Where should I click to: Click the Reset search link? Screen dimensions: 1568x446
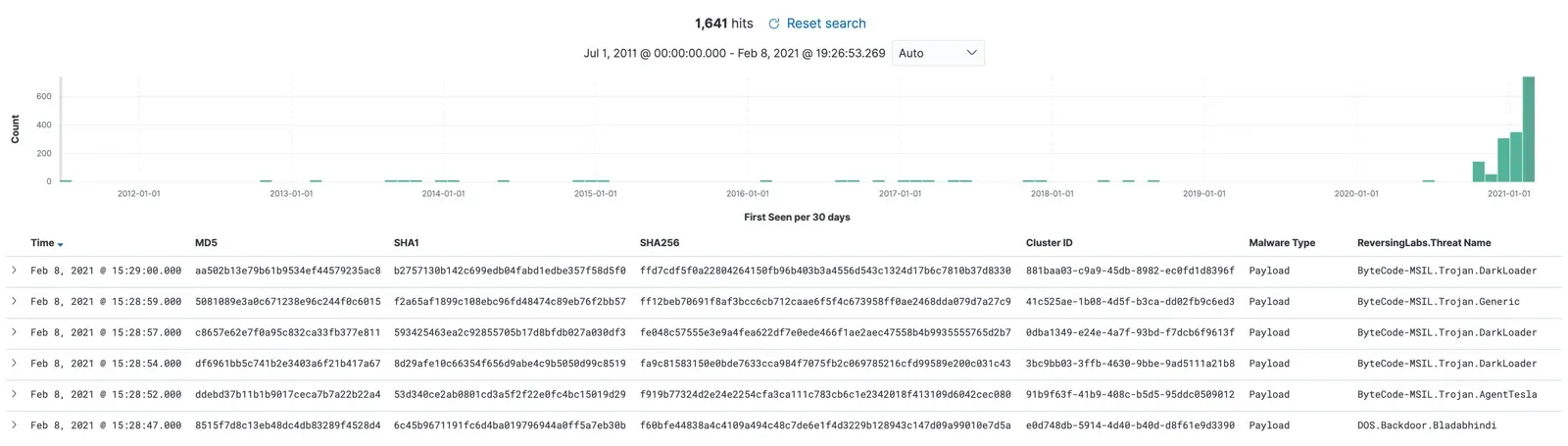pos(826,24)
